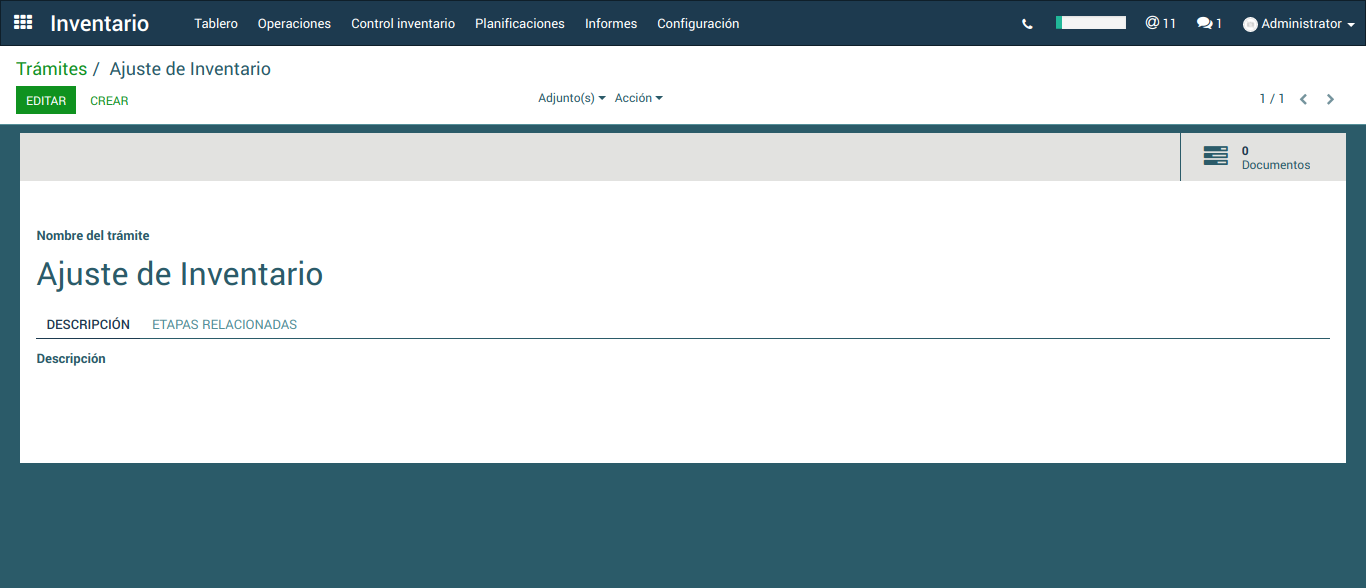The height and width of the screenshot is (588, 1366).
Task: Expand the Acción dropdown
Action: [638, 98]
